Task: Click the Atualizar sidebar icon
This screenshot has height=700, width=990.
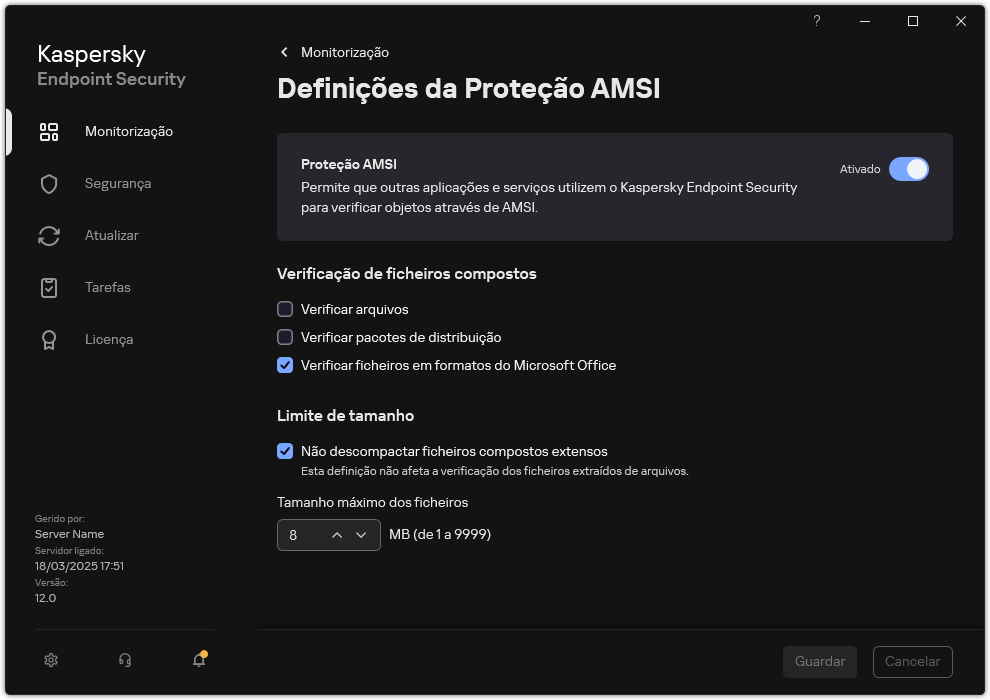Action: 49,235
